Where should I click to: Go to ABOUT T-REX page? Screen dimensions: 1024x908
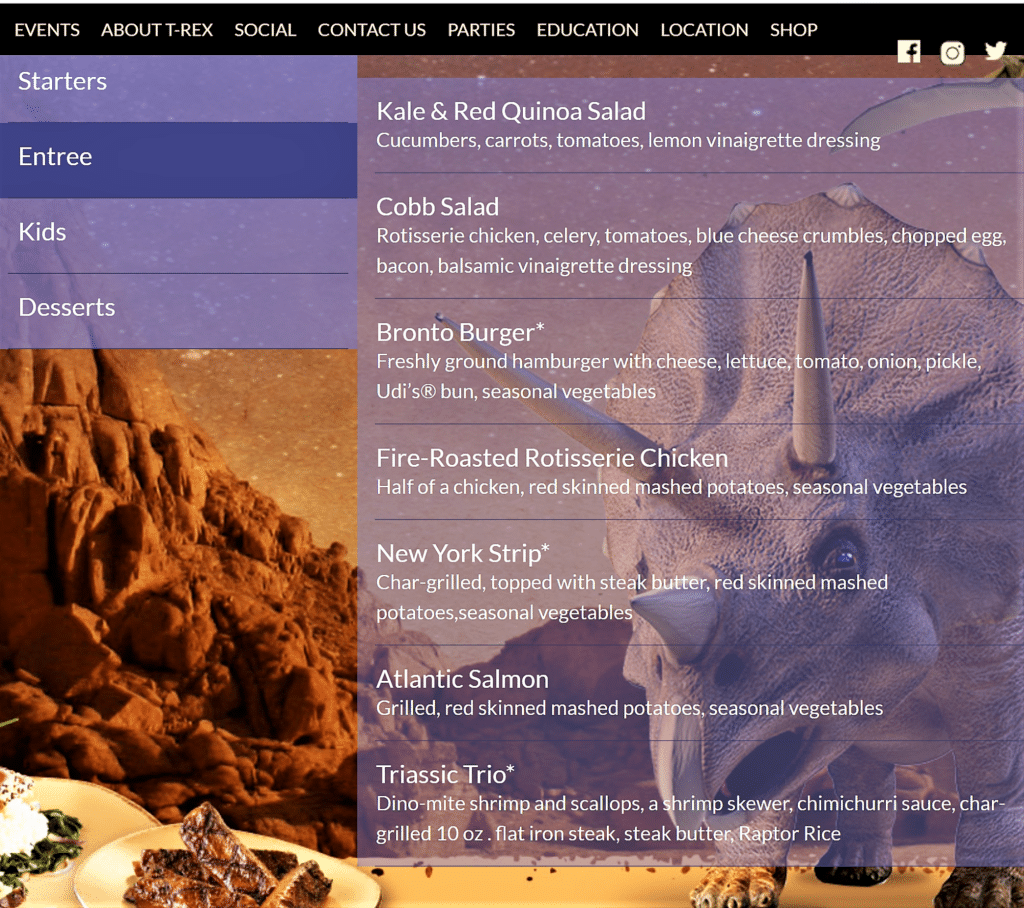click(157, 30)
